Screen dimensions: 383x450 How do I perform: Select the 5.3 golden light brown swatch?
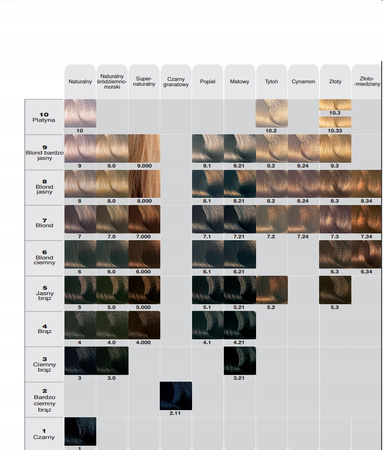[335, 290]
